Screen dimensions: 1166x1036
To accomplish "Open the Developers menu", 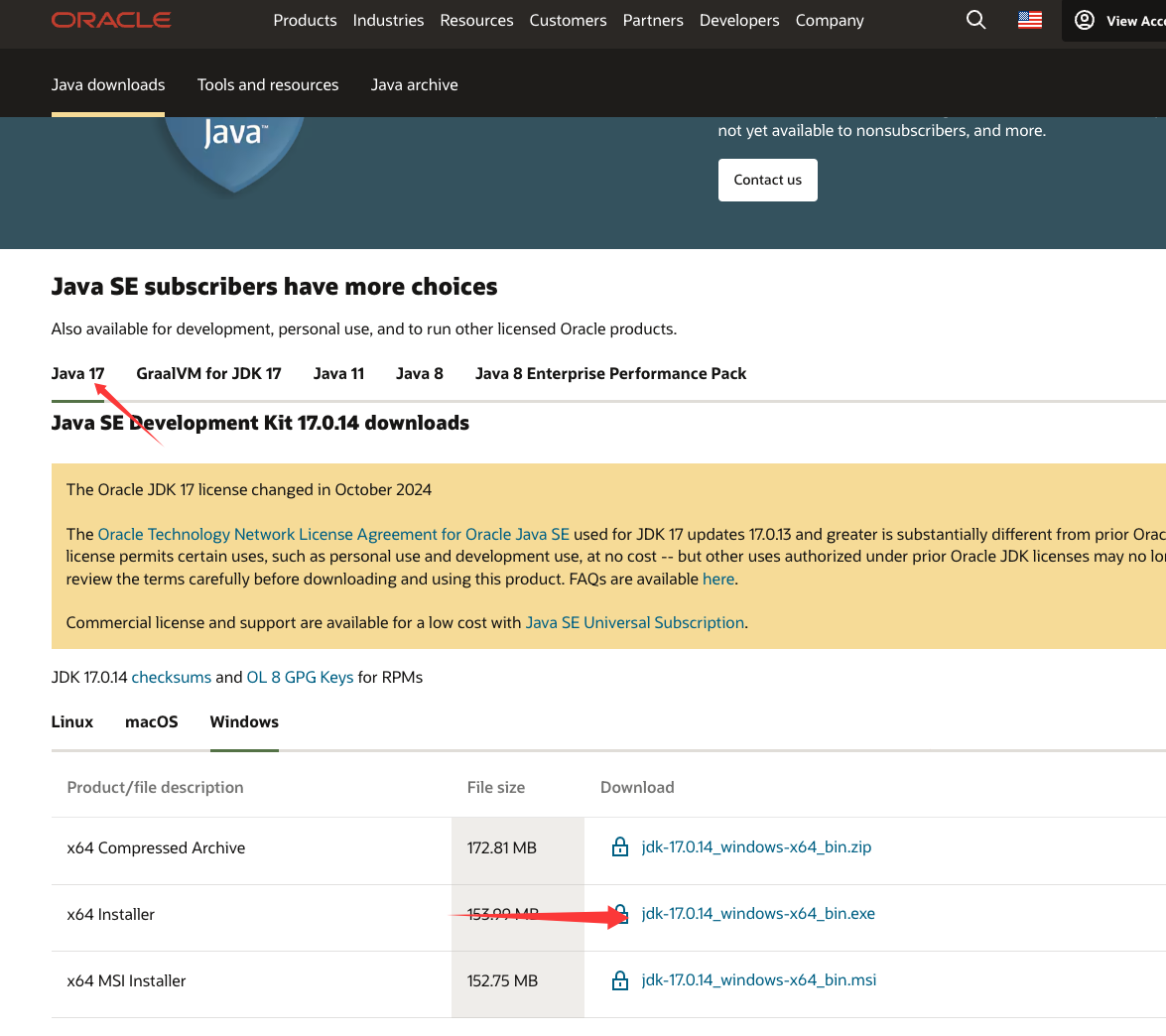I will [739, 20].
